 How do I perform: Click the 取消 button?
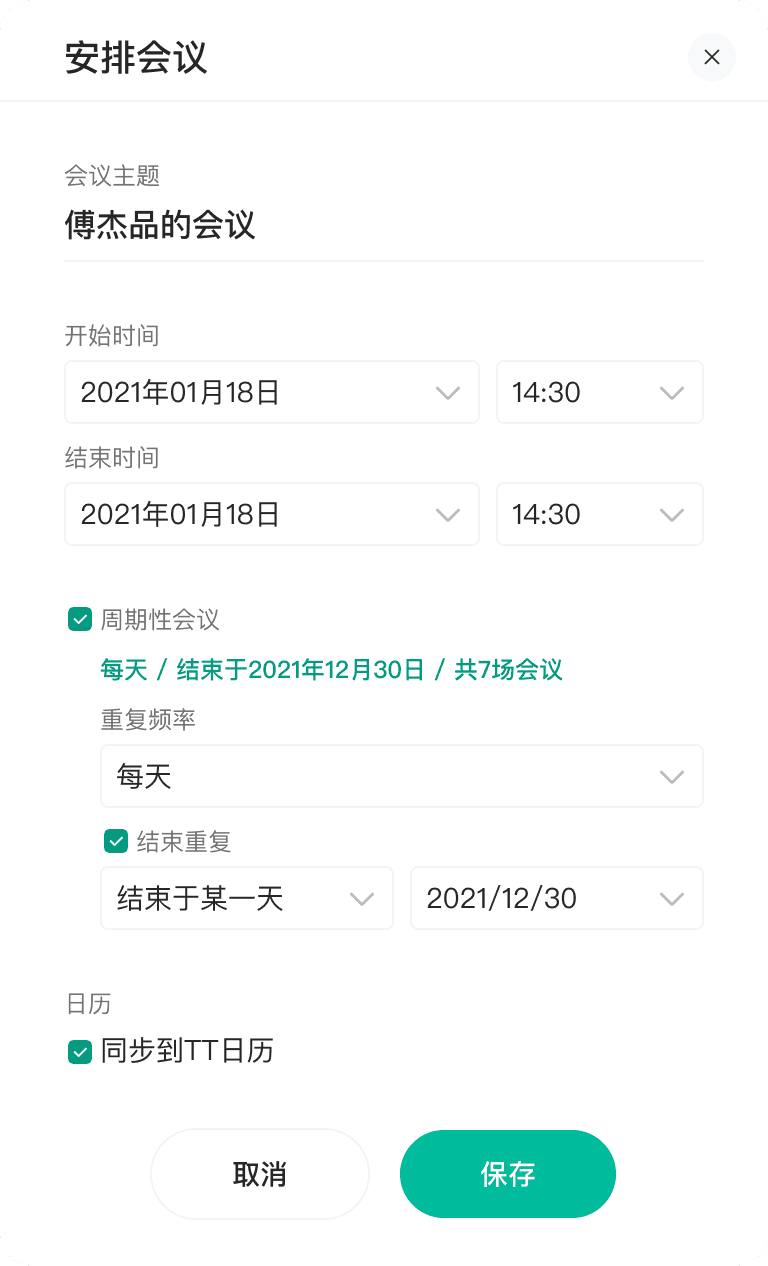(260, 1174)
